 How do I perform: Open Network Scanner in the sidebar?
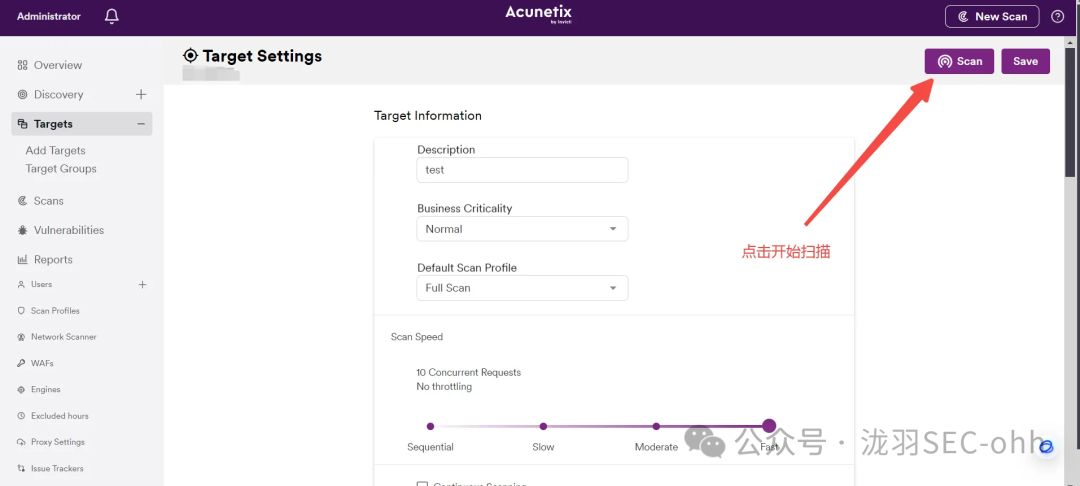[64, 337]
